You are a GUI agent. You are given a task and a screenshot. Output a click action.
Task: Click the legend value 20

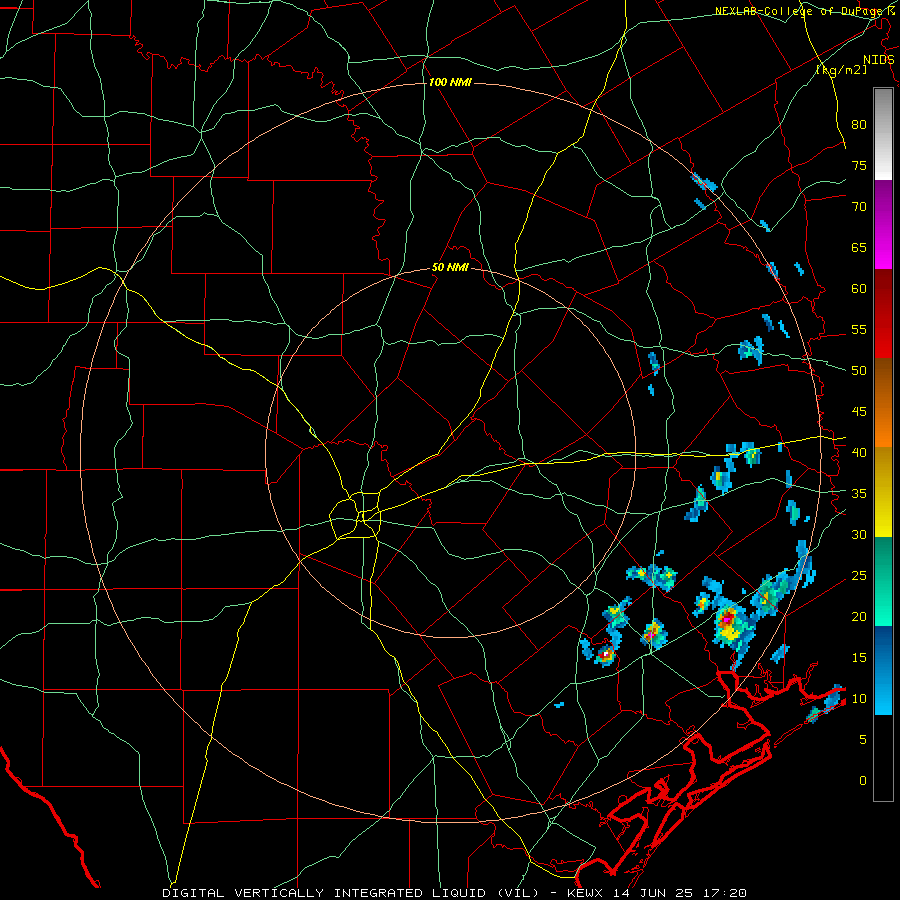[859, 616]
